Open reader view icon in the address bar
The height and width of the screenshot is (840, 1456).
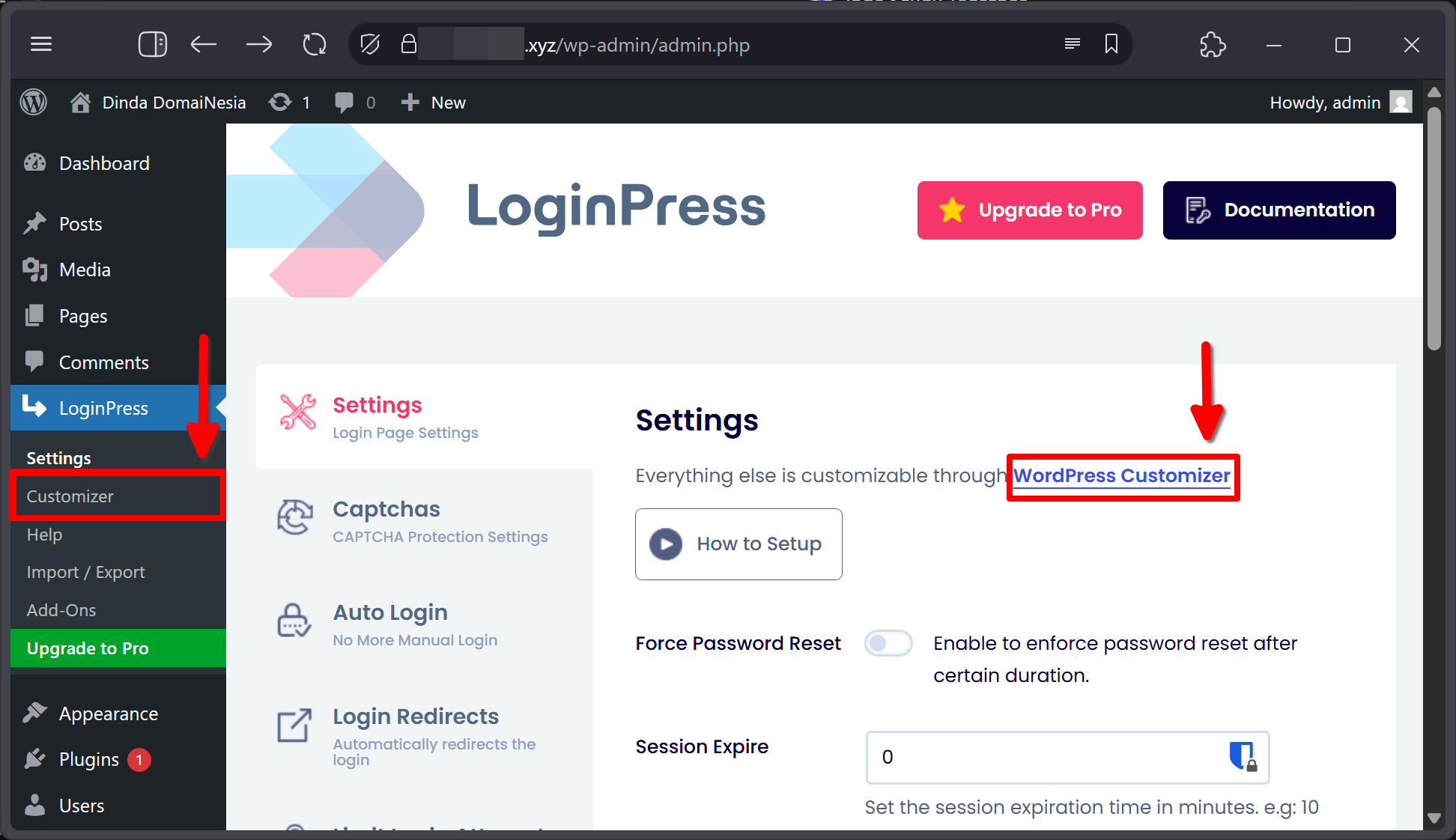click(1072, 43)
